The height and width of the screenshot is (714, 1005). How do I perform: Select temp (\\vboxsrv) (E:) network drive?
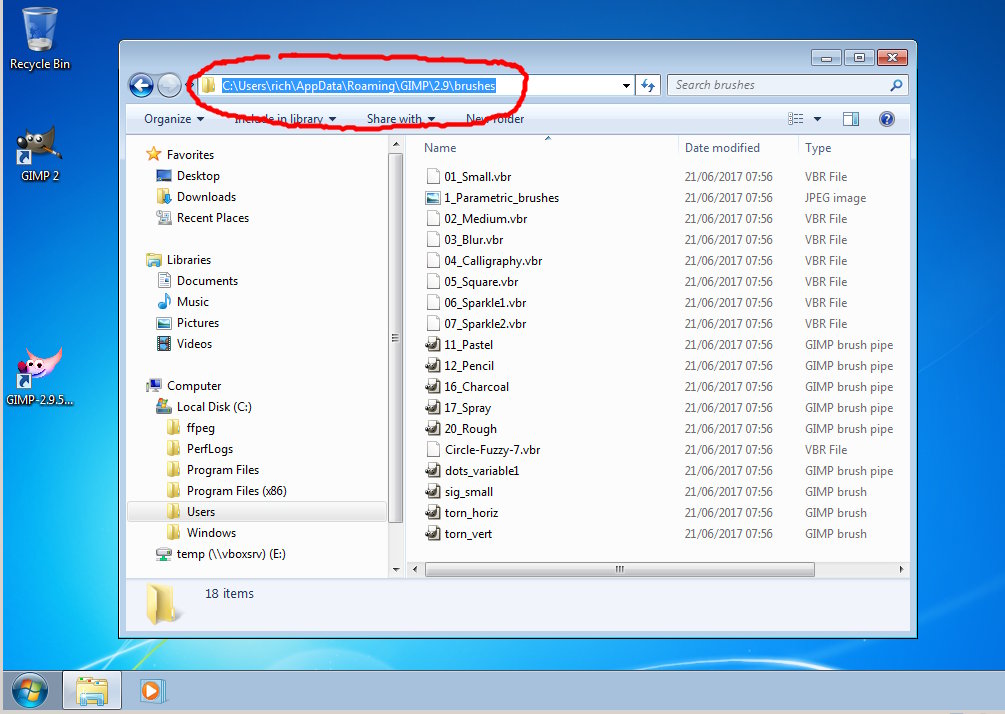tap(231, 554)
